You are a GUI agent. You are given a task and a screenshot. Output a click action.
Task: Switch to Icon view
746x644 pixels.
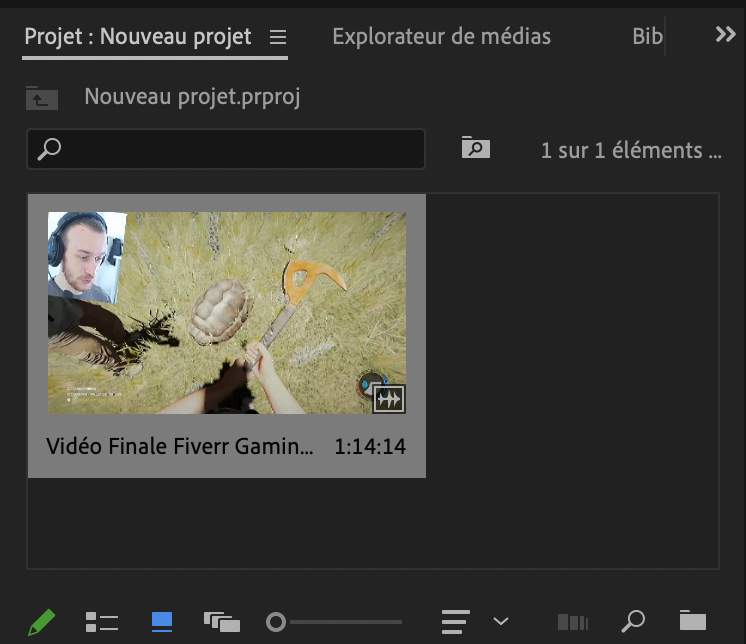(x=162, y=622)
